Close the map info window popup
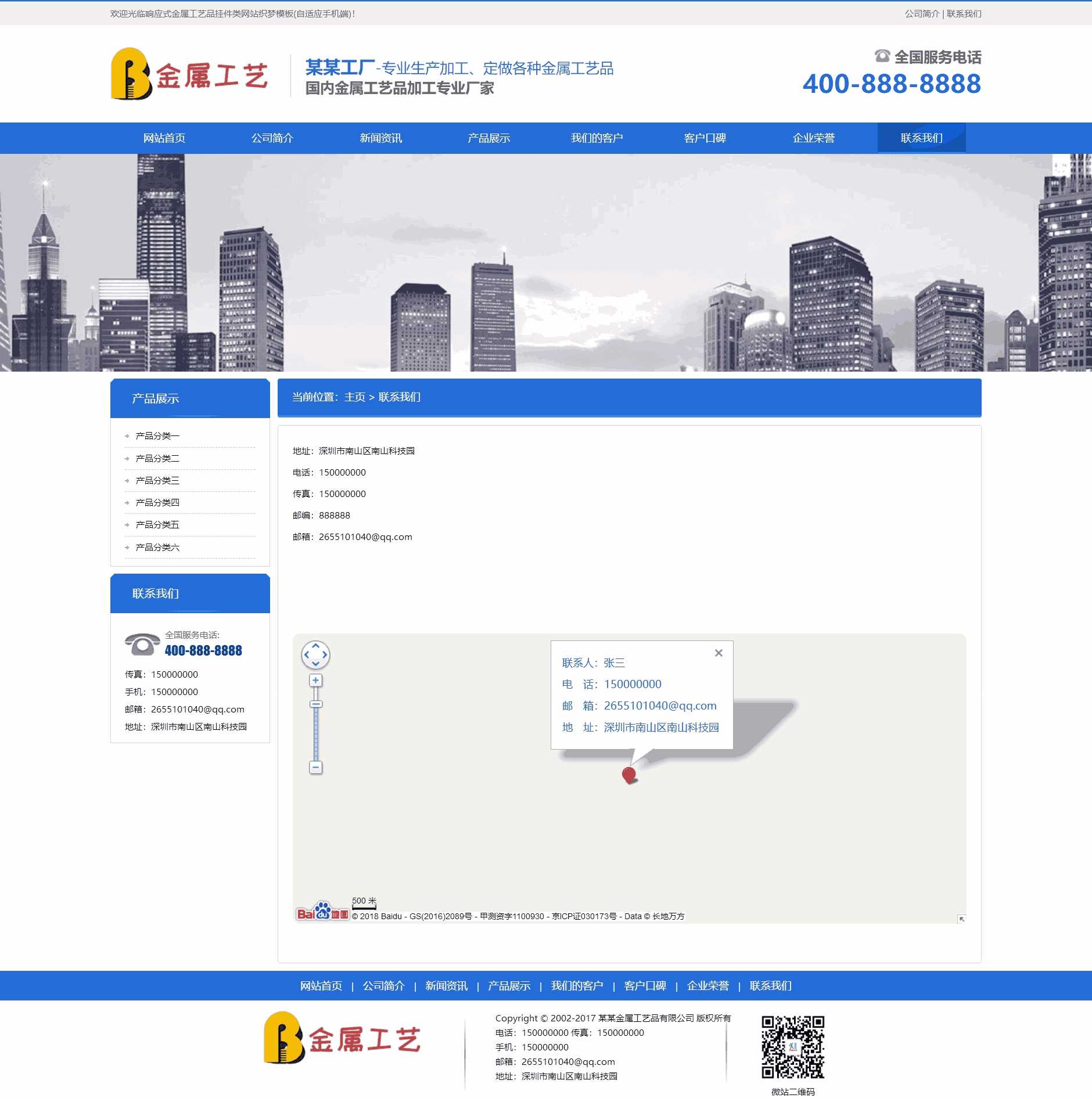Screen dimensions: 1092x1098 point(719,653)
